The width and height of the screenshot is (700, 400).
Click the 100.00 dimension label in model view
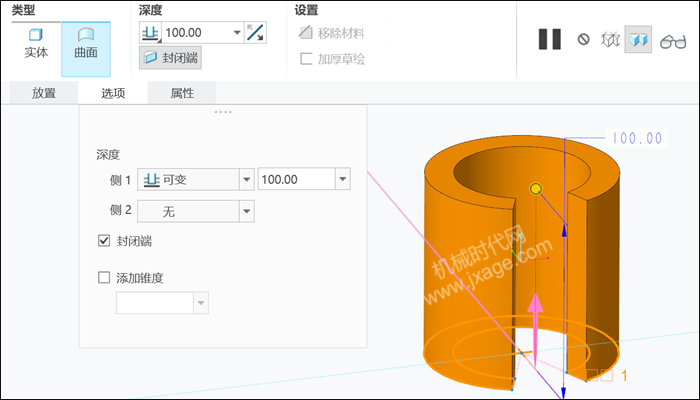click(x=637, y=138)
